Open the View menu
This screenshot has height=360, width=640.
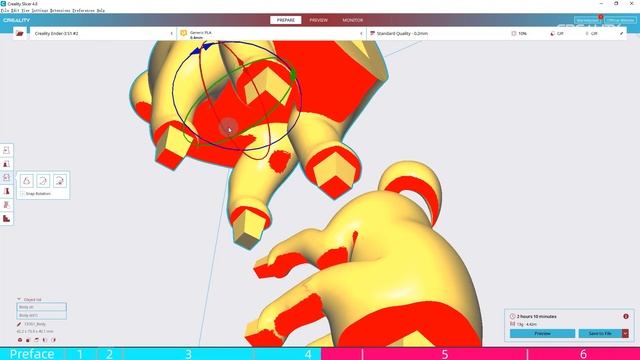[x=25, y=10]
